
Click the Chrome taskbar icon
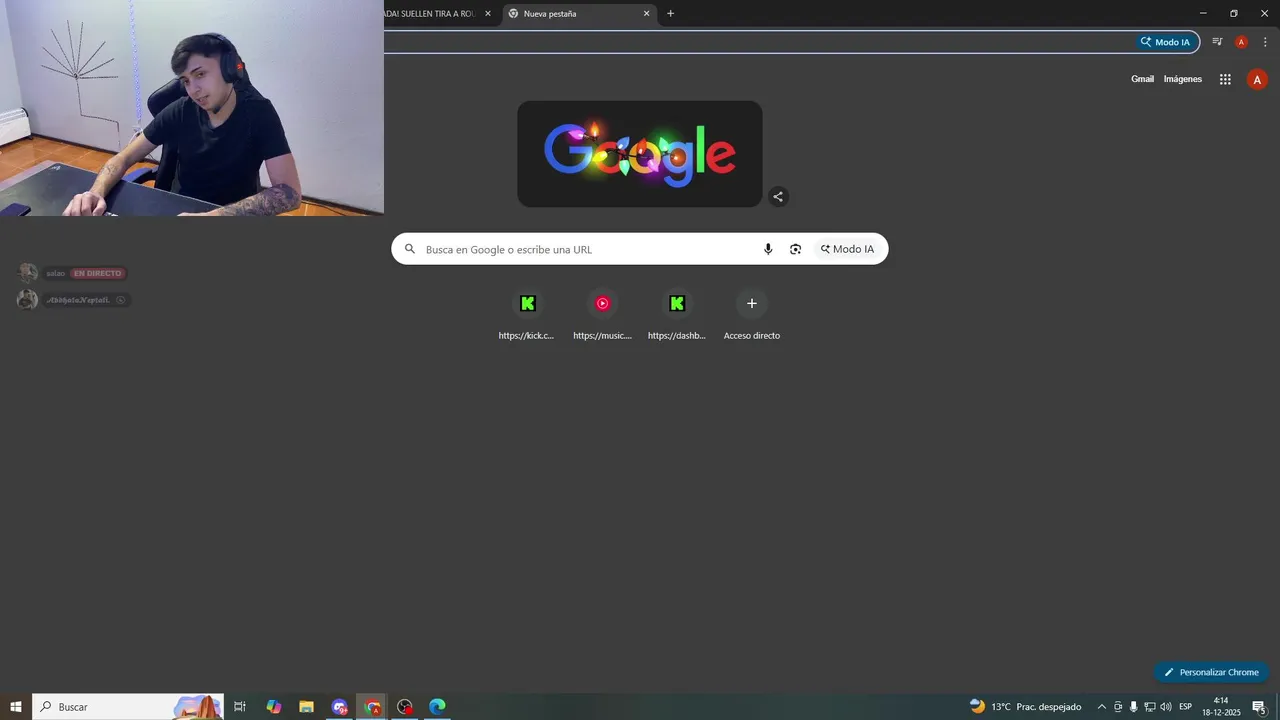click(373, 707)
